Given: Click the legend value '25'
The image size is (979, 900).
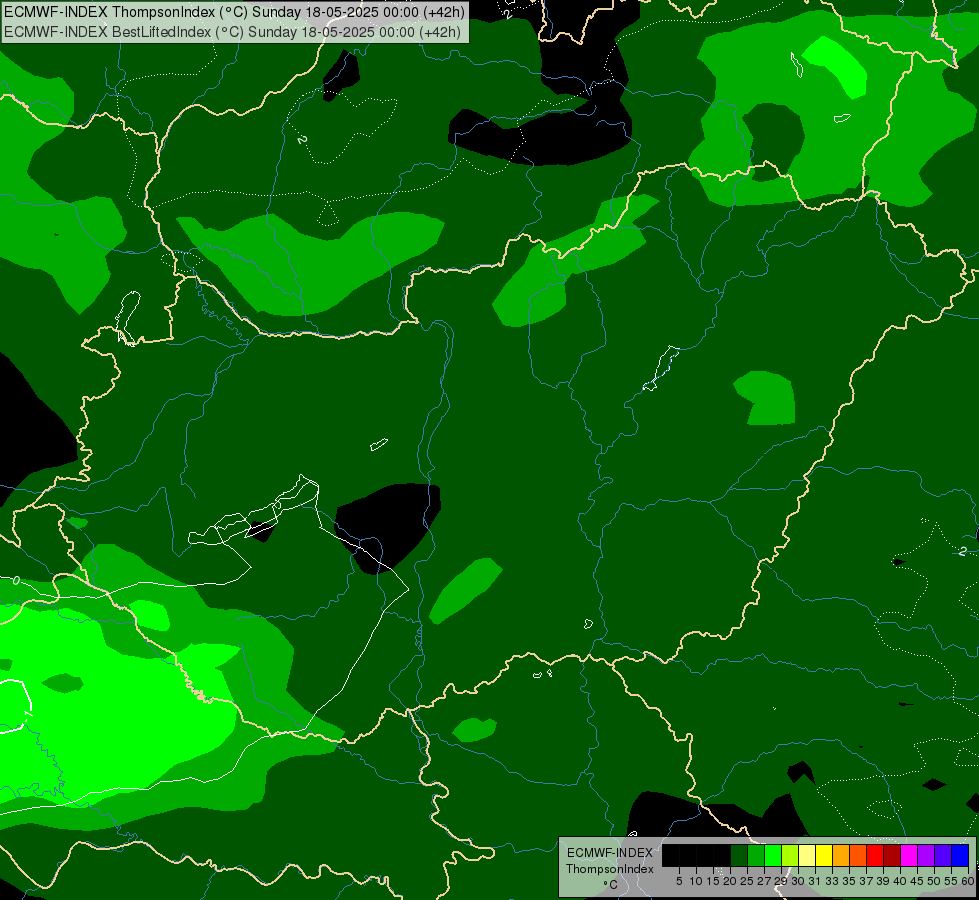Looking at the screenshot, I should [x=747, y=881].
